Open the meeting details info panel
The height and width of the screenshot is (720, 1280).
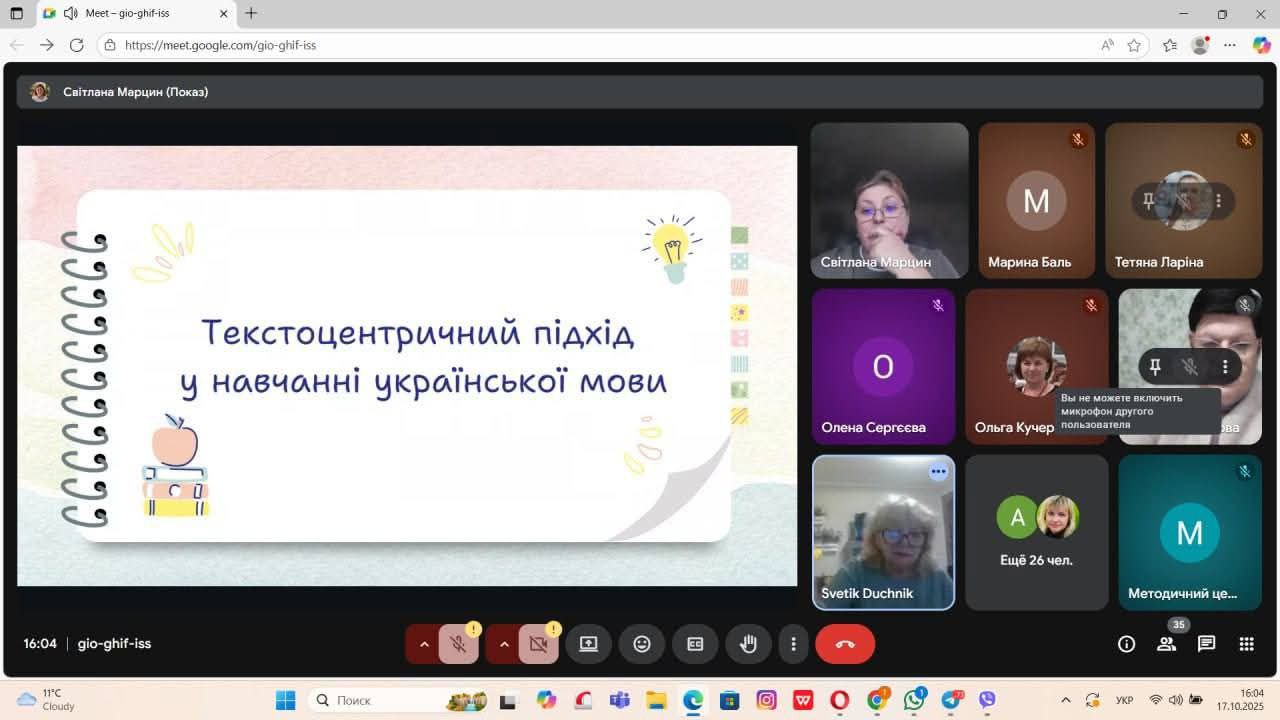pos(1126,644)
